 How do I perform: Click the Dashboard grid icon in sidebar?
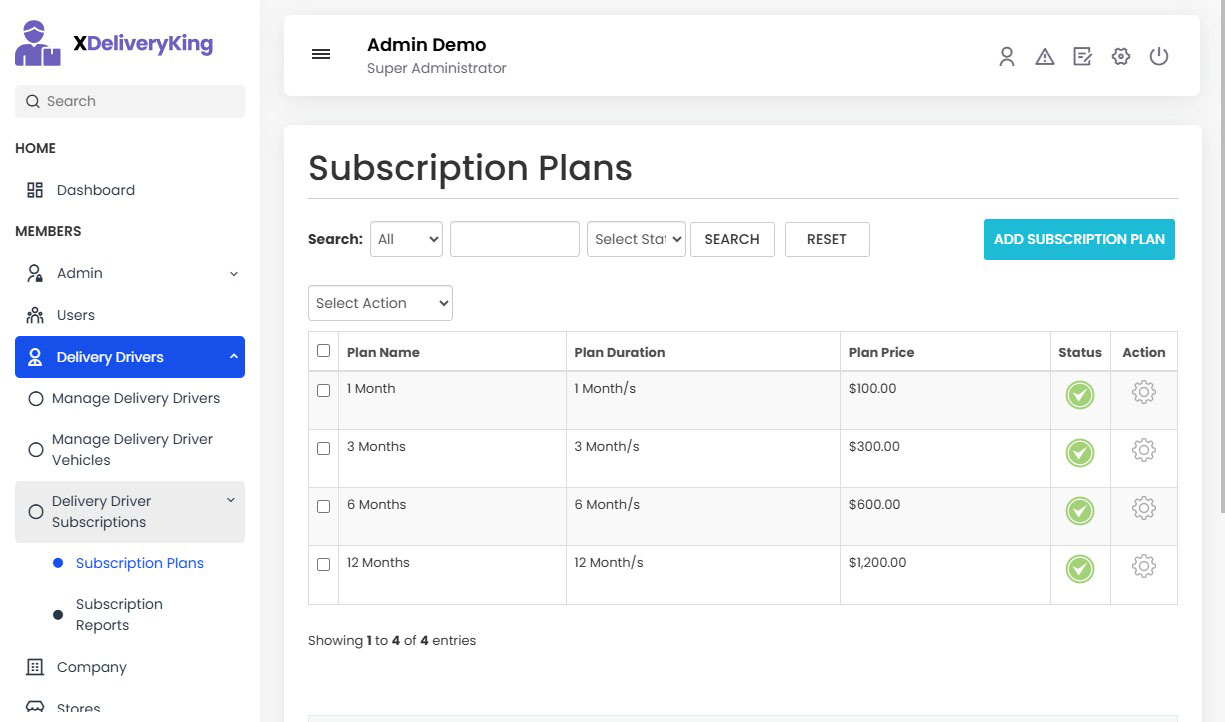coord(35,189)
